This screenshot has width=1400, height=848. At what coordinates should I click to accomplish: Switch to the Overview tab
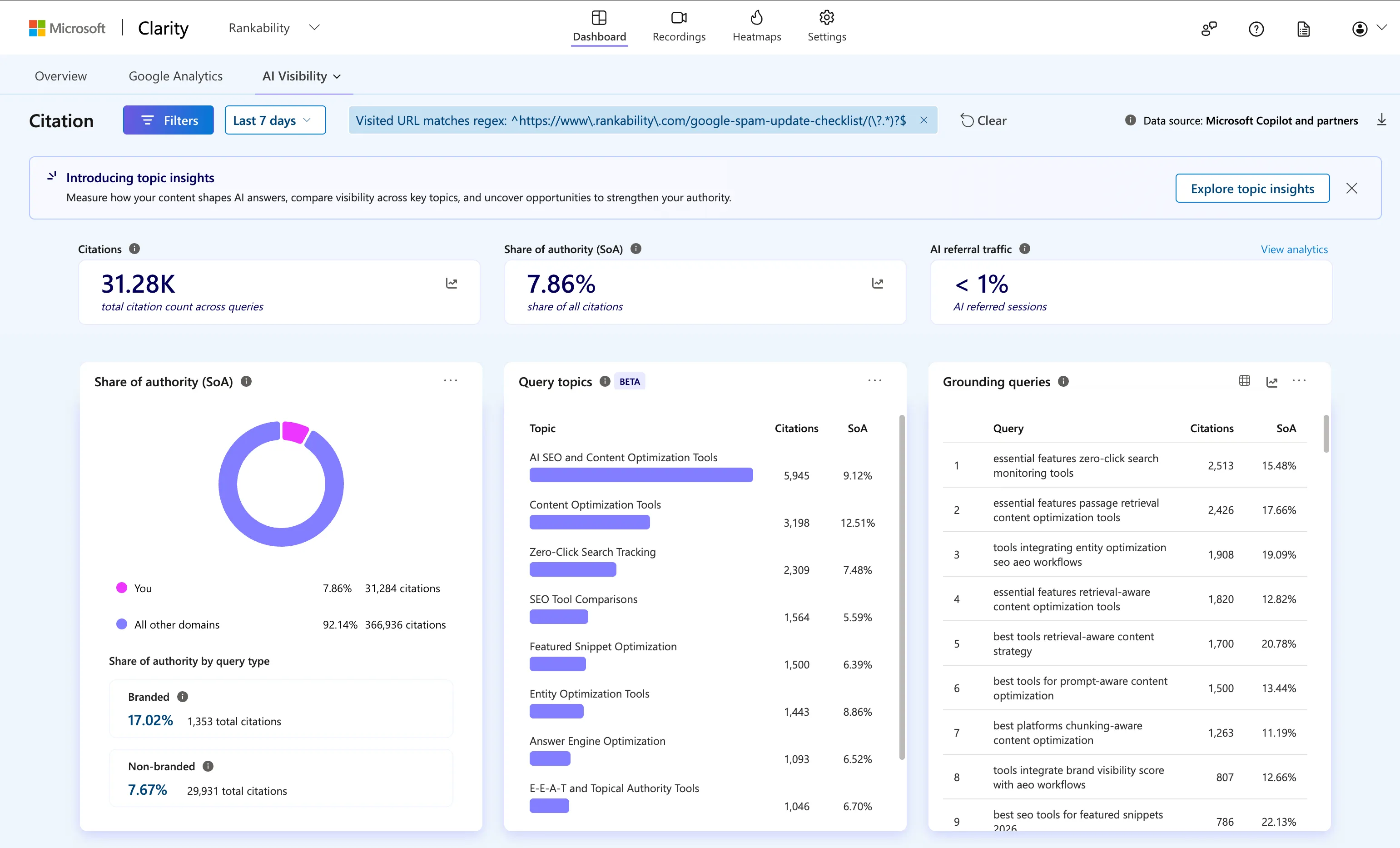[x=61, y=76]
